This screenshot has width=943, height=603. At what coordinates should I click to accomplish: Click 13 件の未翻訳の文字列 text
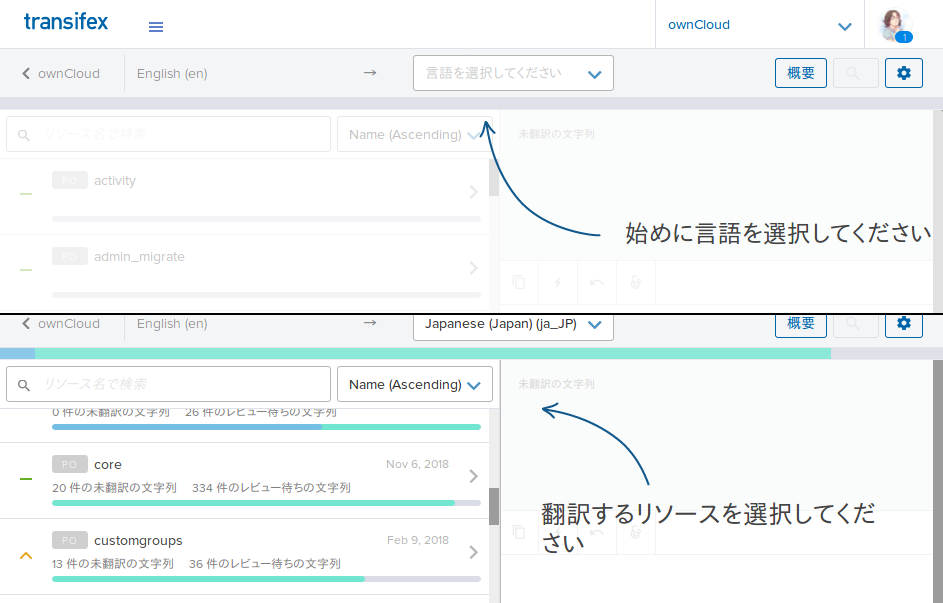pyautogui.click(x=113, y=563)
